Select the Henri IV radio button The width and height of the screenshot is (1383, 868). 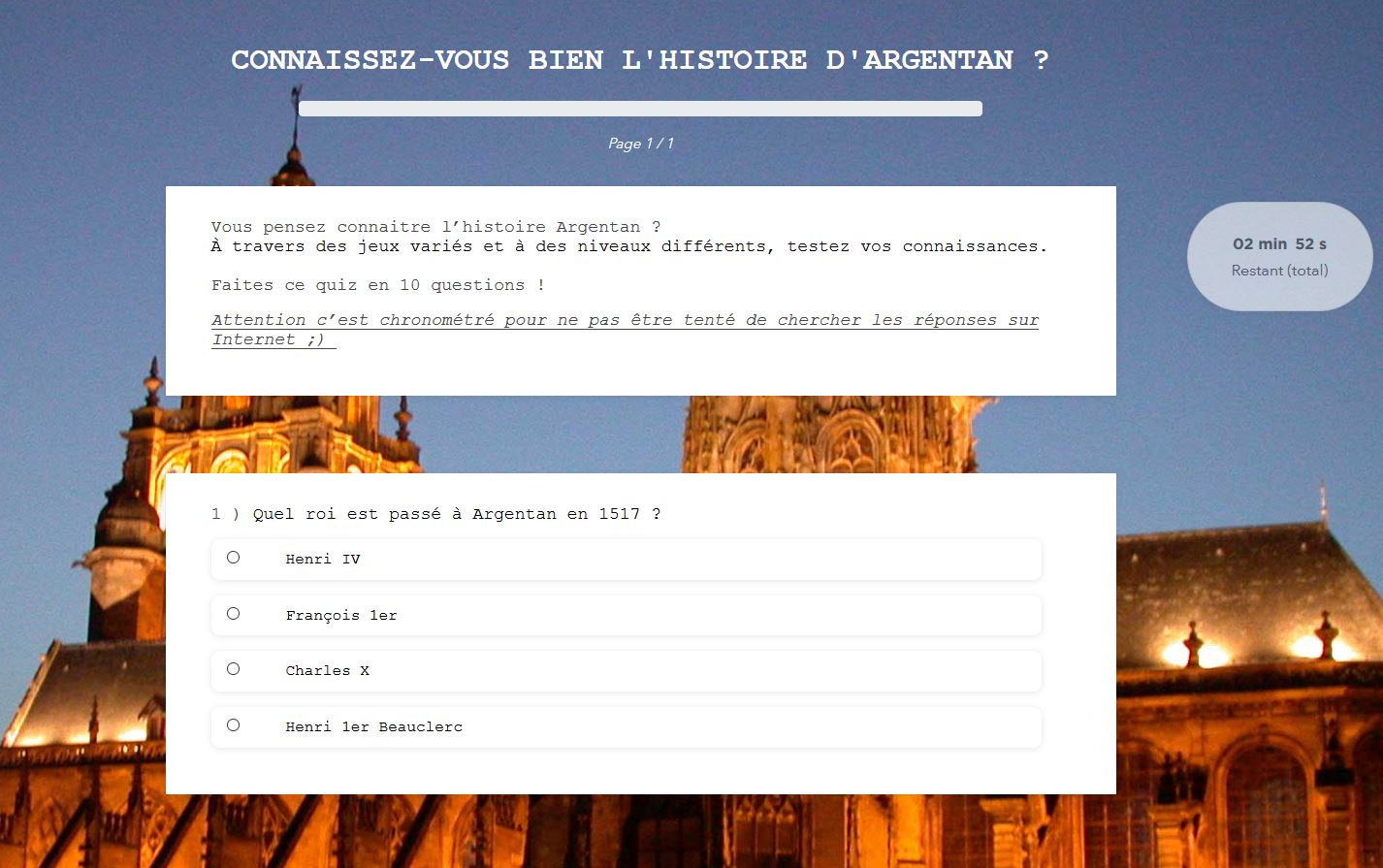[233, 558]
